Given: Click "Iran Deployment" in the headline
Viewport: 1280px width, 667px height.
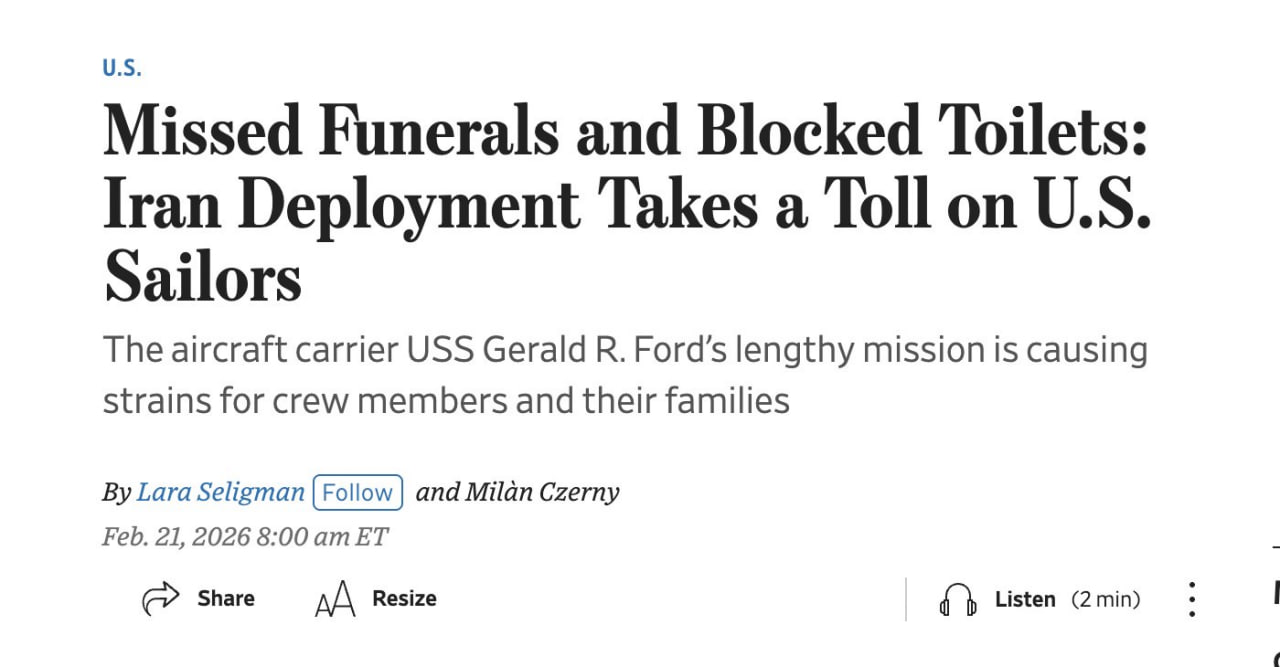Looking at the screenshot, I should click(342, 205).
